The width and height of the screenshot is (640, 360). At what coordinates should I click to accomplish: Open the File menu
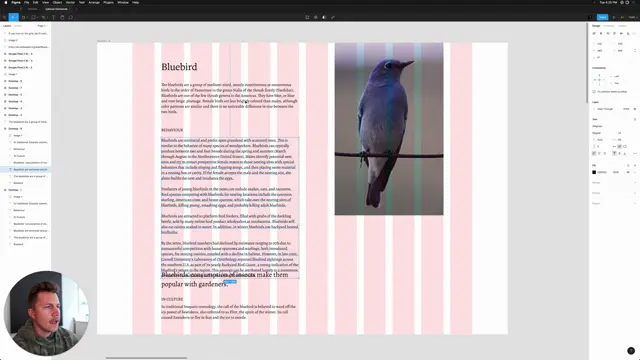(27, 2)
